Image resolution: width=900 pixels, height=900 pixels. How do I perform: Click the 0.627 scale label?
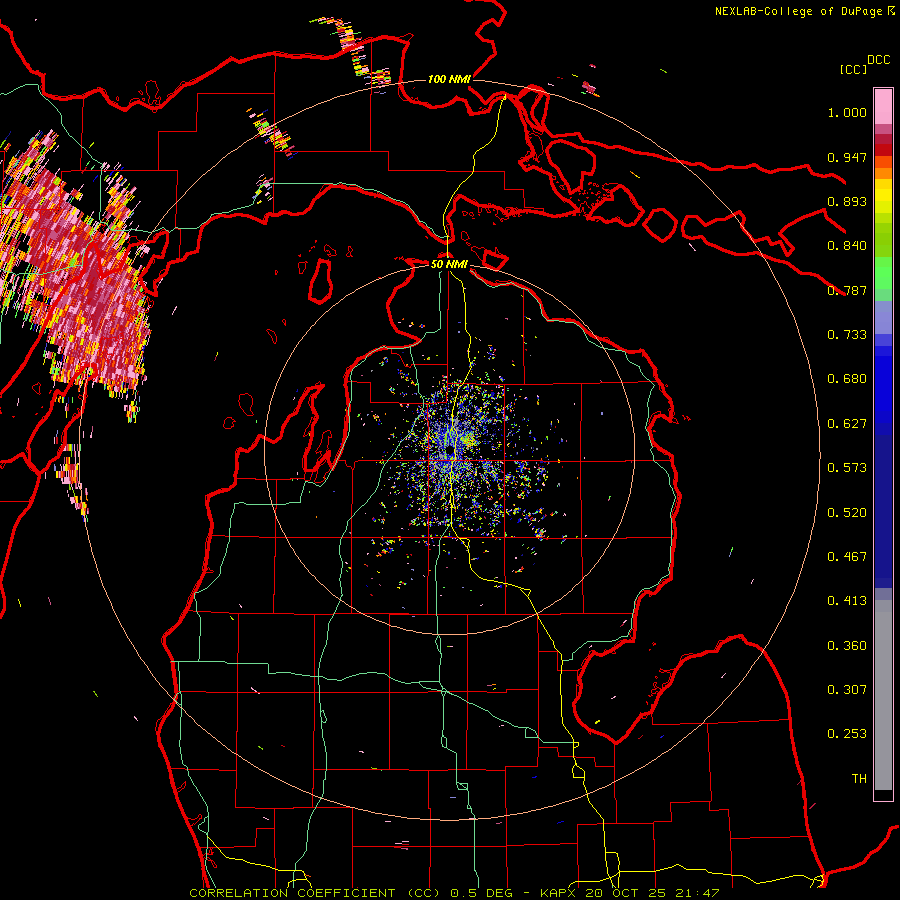click(x=847, y=424)
